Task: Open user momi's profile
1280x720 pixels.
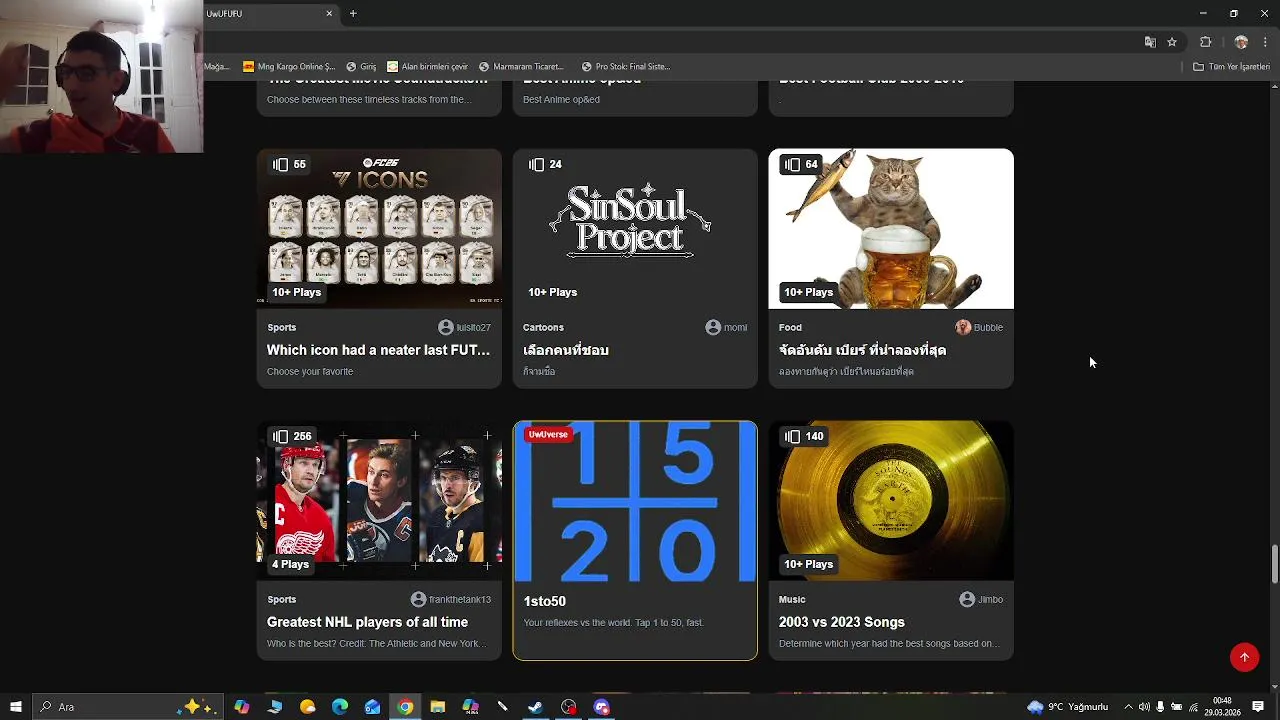Action: [726, 327]
